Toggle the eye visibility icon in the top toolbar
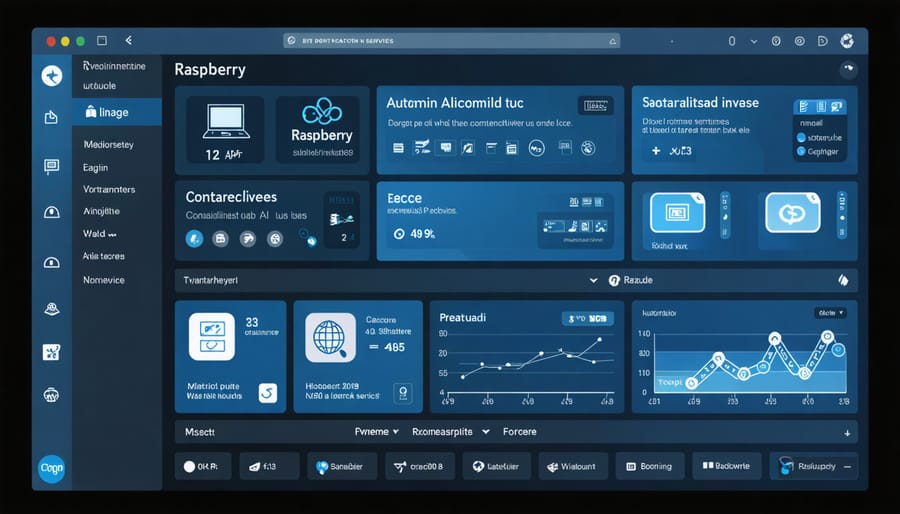 pyautogui.click(x=799, y=41)
